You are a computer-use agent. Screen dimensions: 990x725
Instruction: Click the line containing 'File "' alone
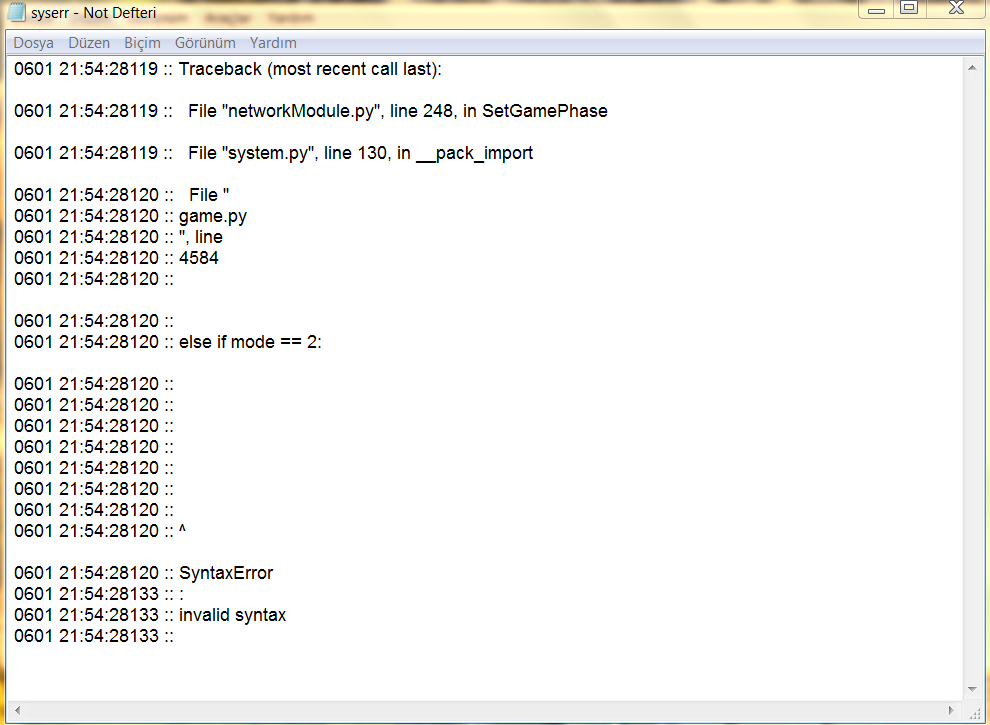[x=122, y=195]
